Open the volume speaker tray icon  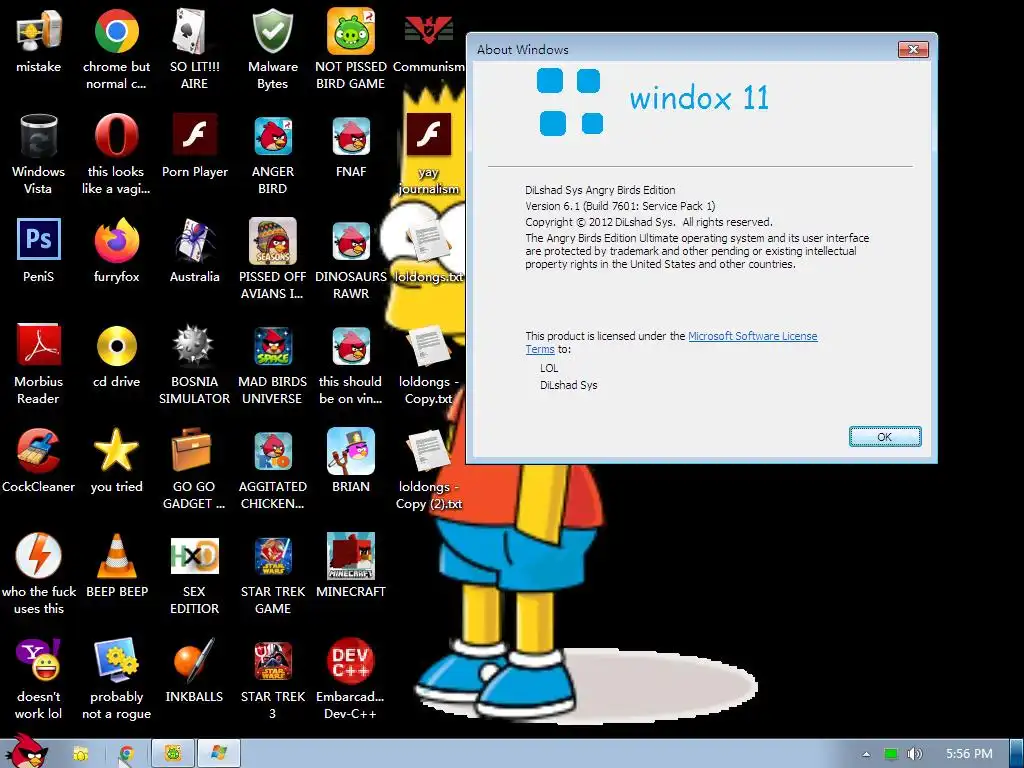click(x=915, y=754)
